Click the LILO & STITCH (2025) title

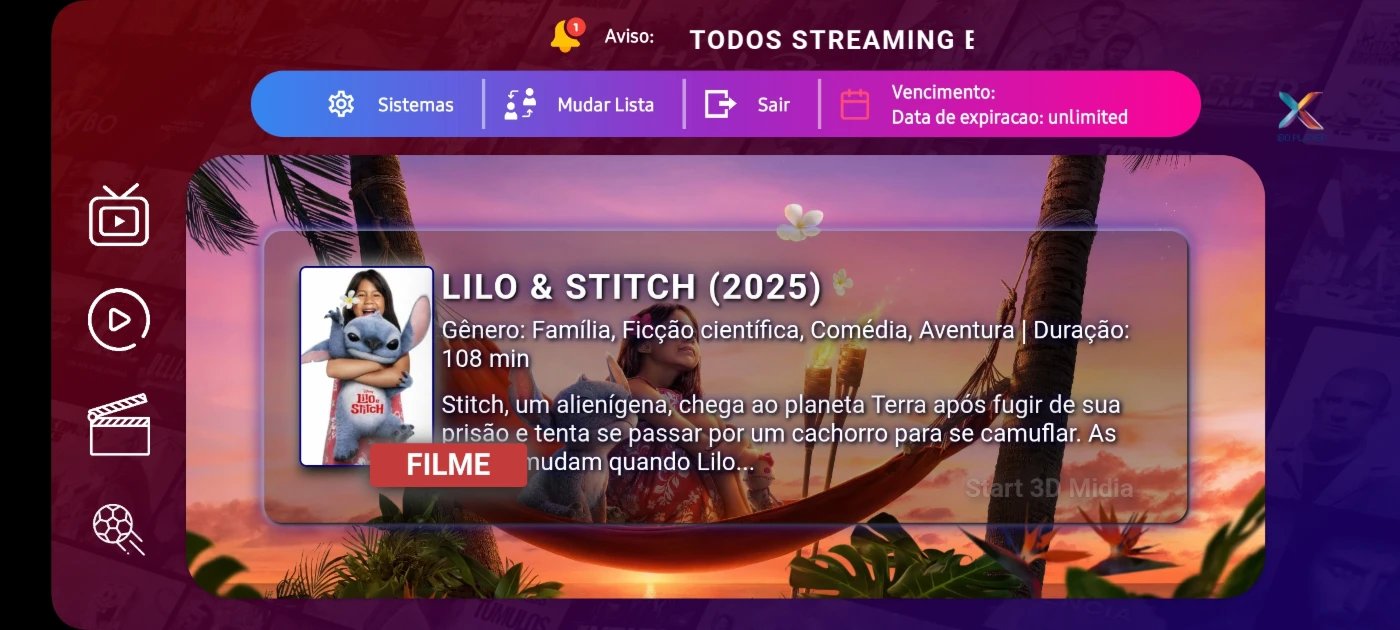tap(631, 287)
